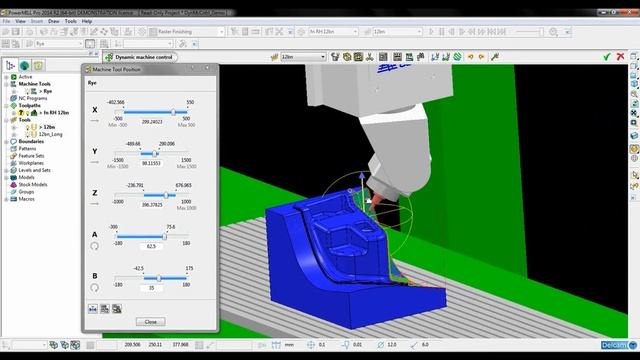The width and height of the screenshot is (640, 360).
Task: Open the globe browser tab in explorer
Action: coord(24,65)
